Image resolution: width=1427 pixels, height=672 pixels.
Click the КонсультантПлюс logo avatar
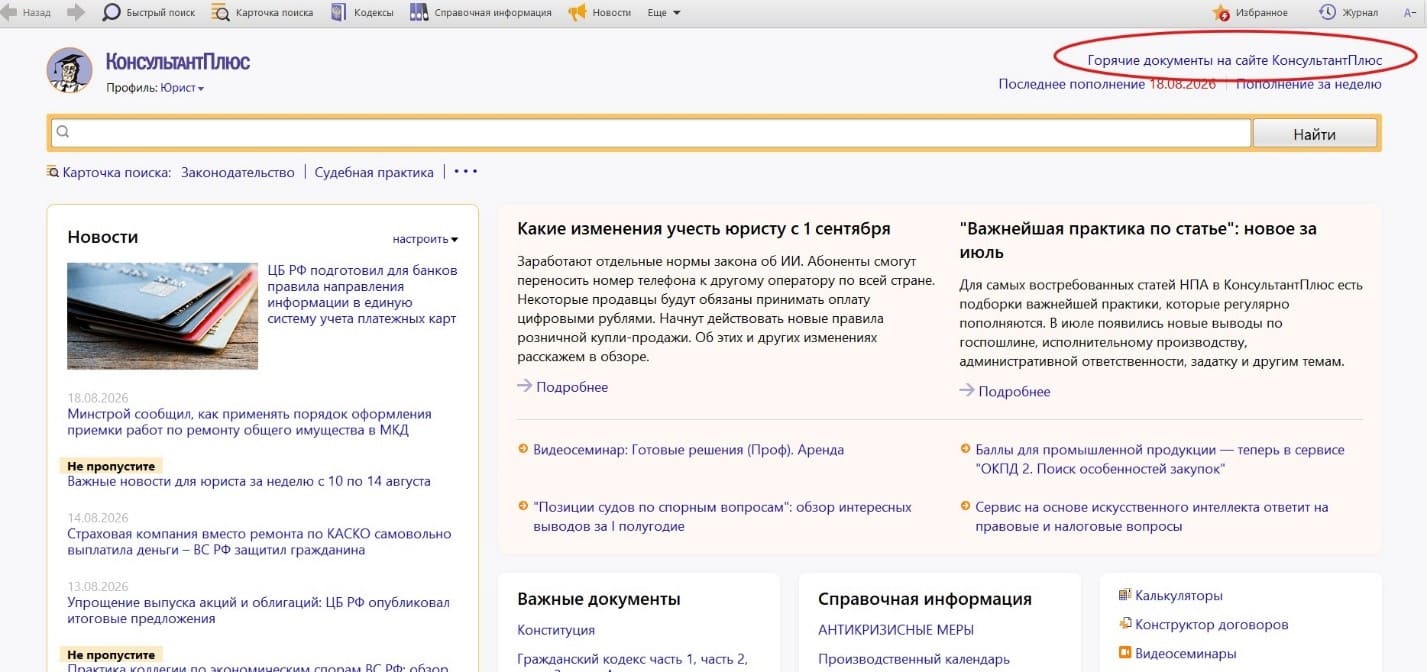click(69, 70)
